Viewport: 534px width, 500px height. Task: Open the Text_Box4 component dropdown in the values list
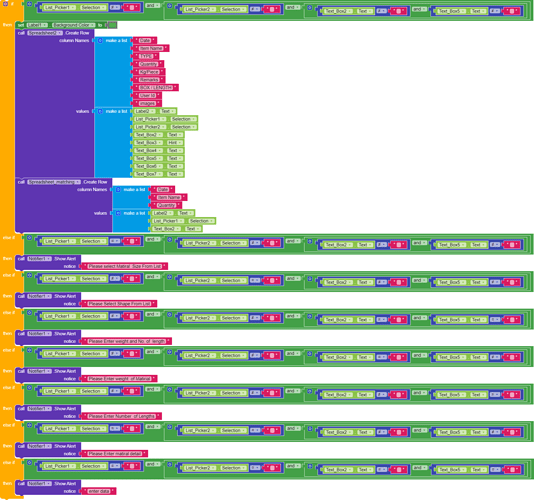pyautogui.click(x=148, y=151)
